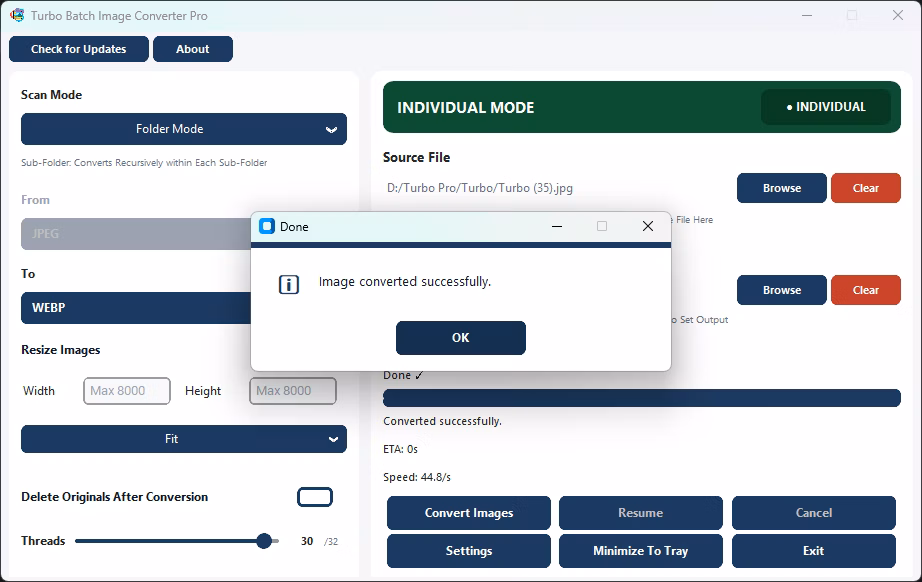Image resolution: width=922 pixels, height=582 pixels.
Task: Click Check for Updates
Action: pos(79,49)
